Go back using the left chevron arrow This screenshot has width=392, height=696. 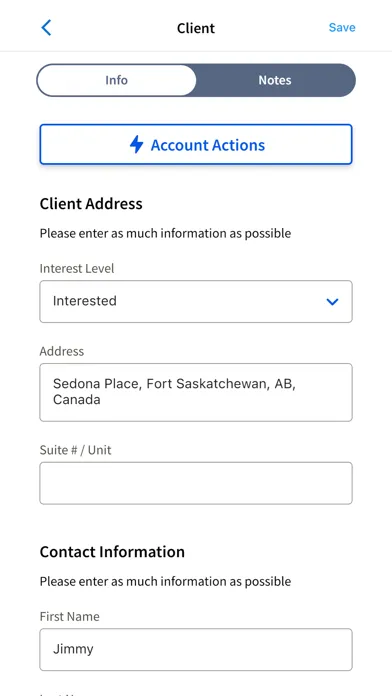46,28
